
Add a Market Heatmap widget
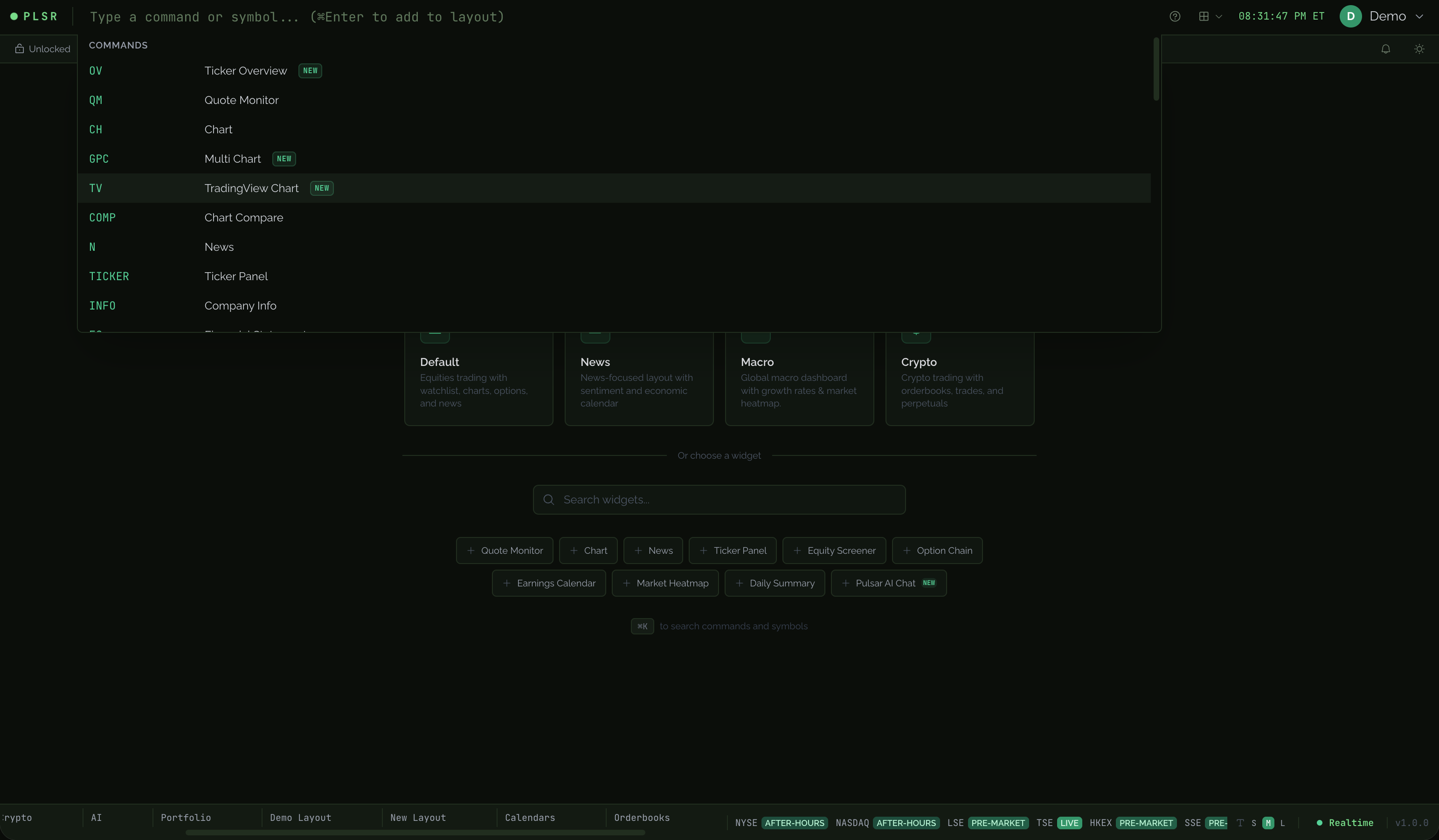664,583
